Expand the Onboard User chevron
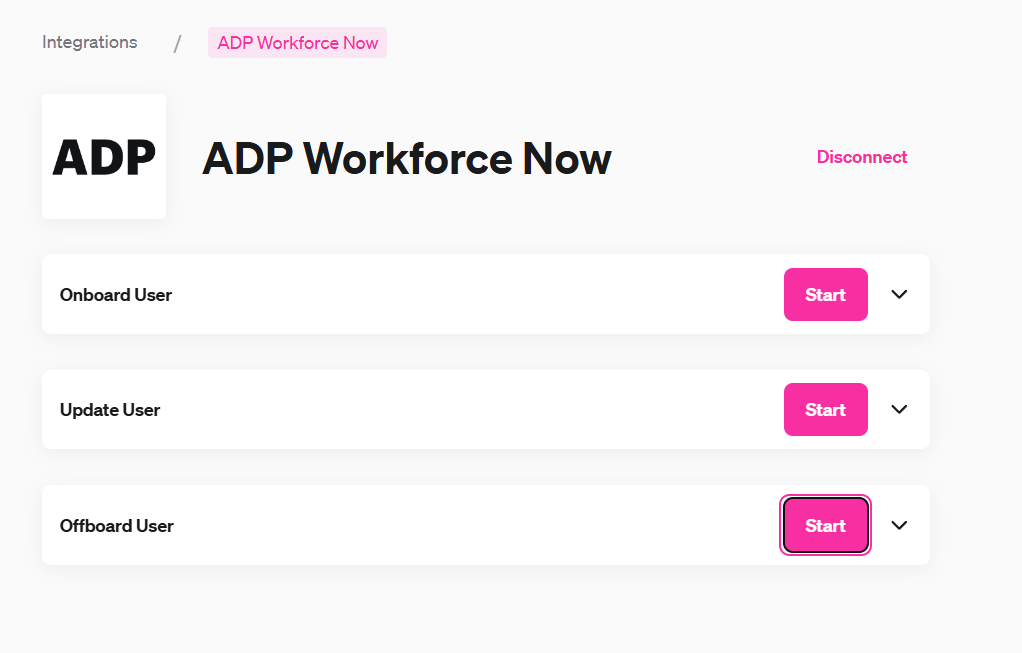The height and width of the screenshot is (653, 1022). tap(899, 295)
